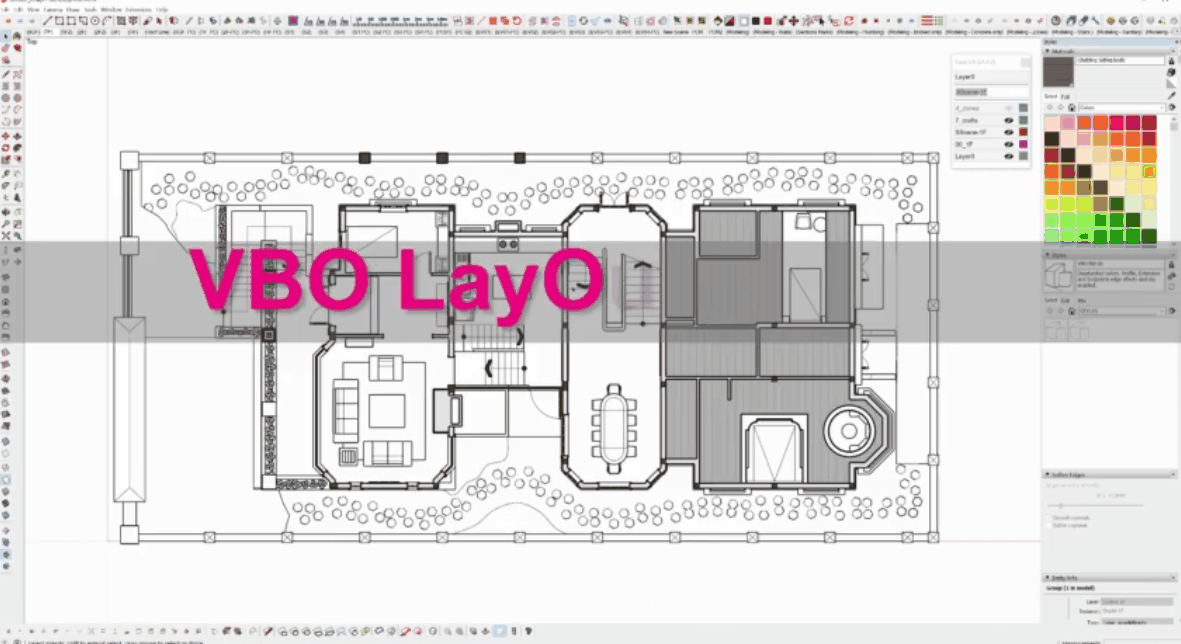The width and height of the screenshot is (1181, 644).
Task: Select the Circle tool in top toolbar
Action: pos(95,20)
